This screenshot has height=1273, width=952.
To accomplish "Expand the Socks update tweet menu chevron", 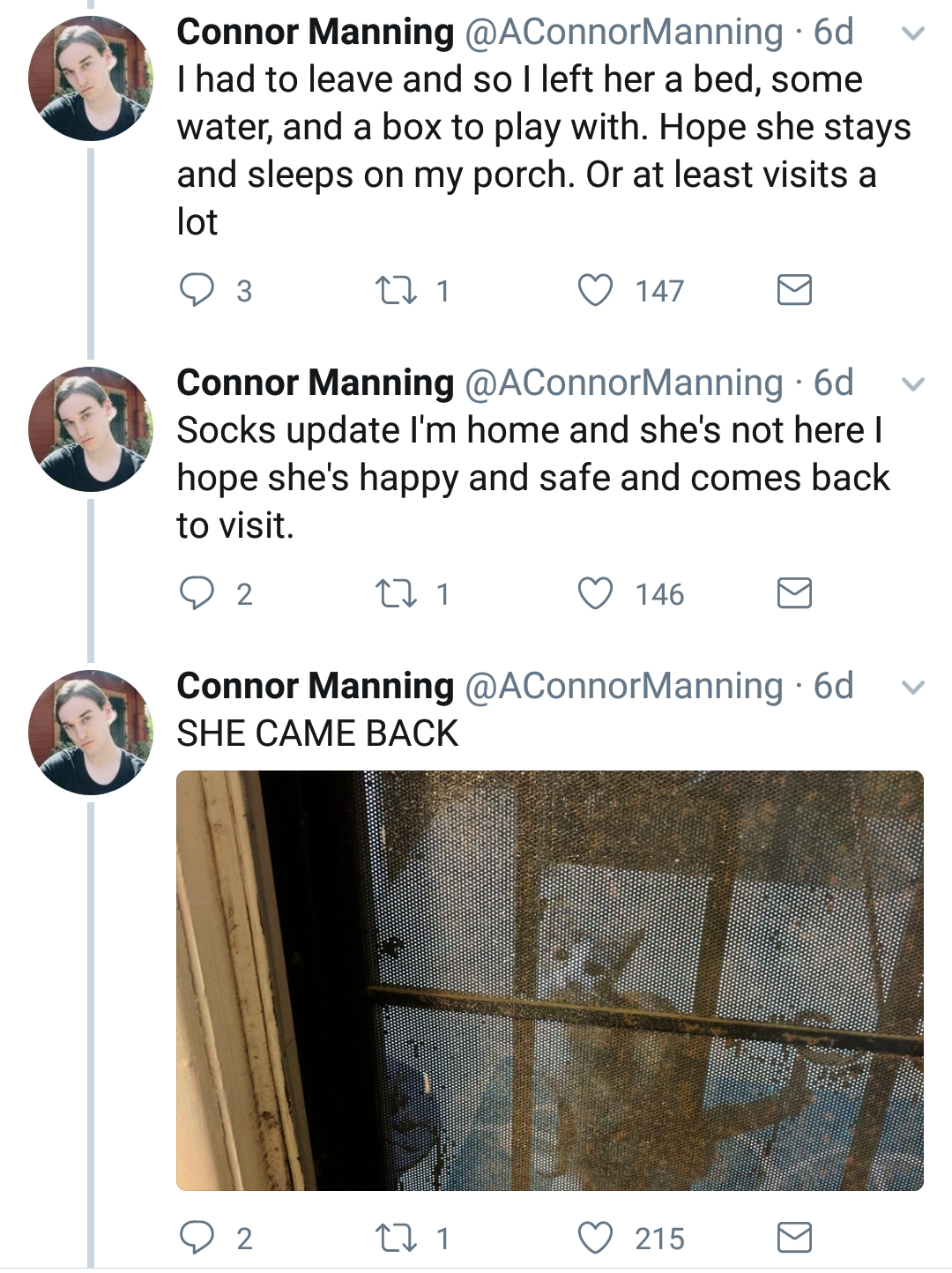I will click(914, 384).
